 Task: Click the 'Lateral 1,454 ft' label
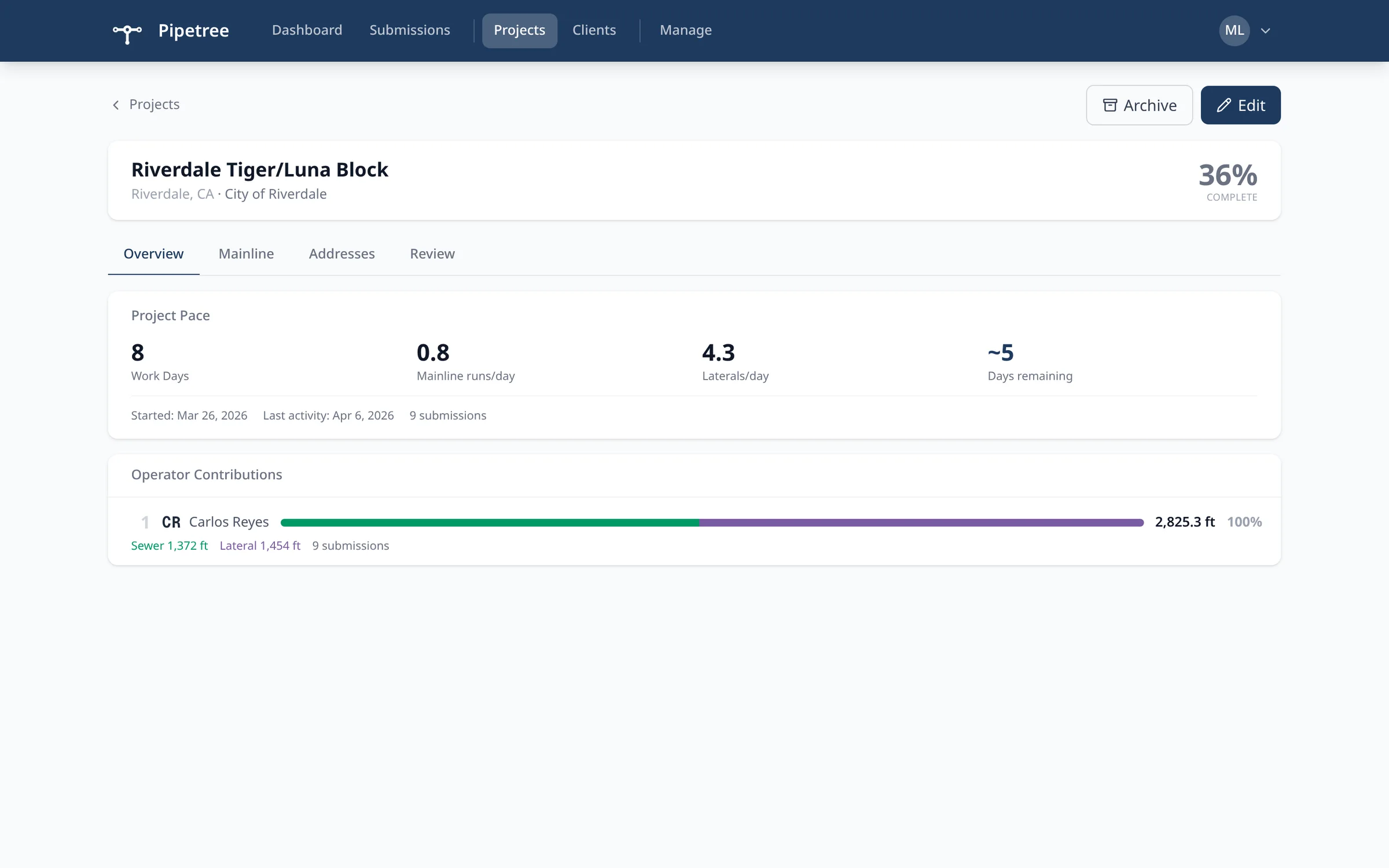[x=260, y=546]
